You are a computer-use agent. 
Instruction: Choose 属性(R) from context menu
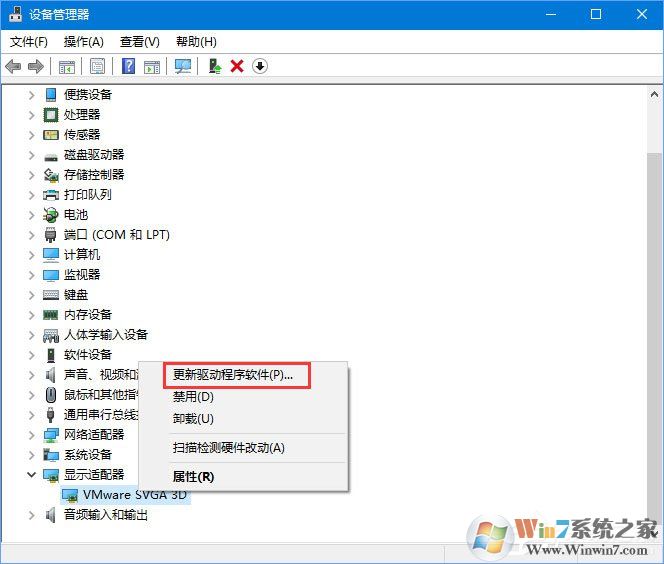point(244,477)
